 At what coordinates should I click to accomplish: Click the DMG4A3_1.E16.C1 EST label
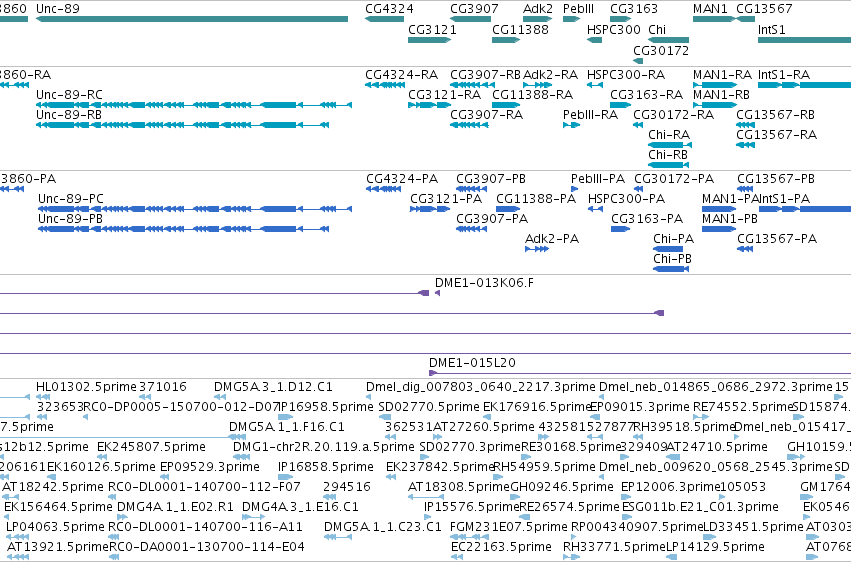tap(300, 507)
